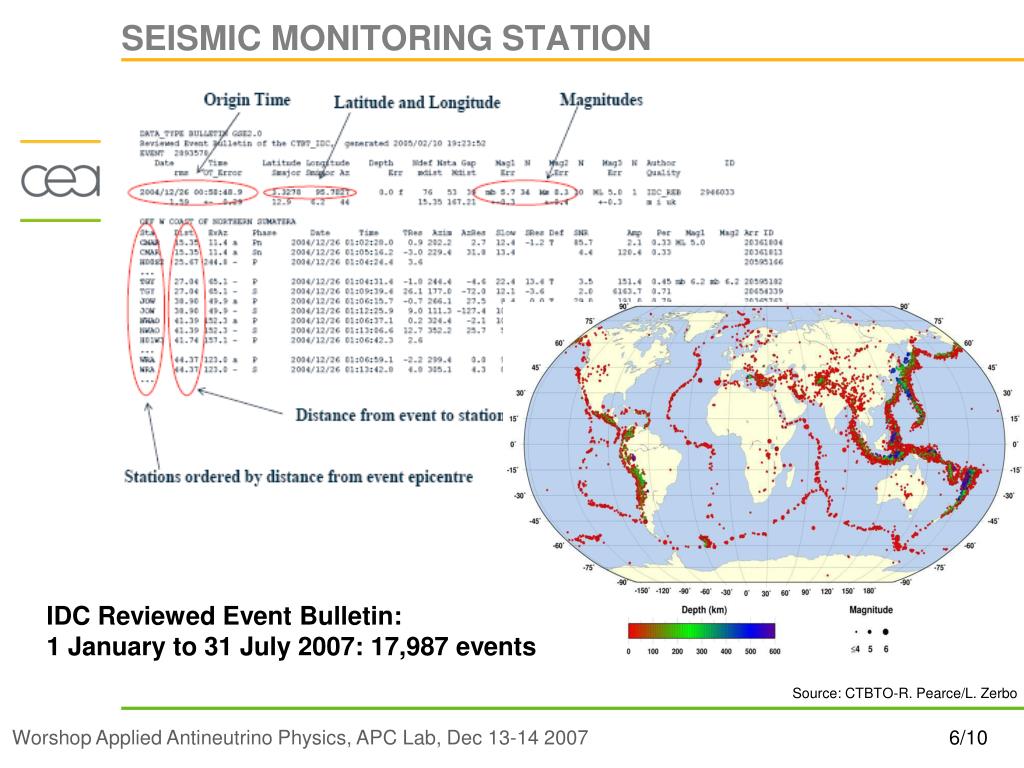Click arrival ID 20361804

[x=763, y=242]
